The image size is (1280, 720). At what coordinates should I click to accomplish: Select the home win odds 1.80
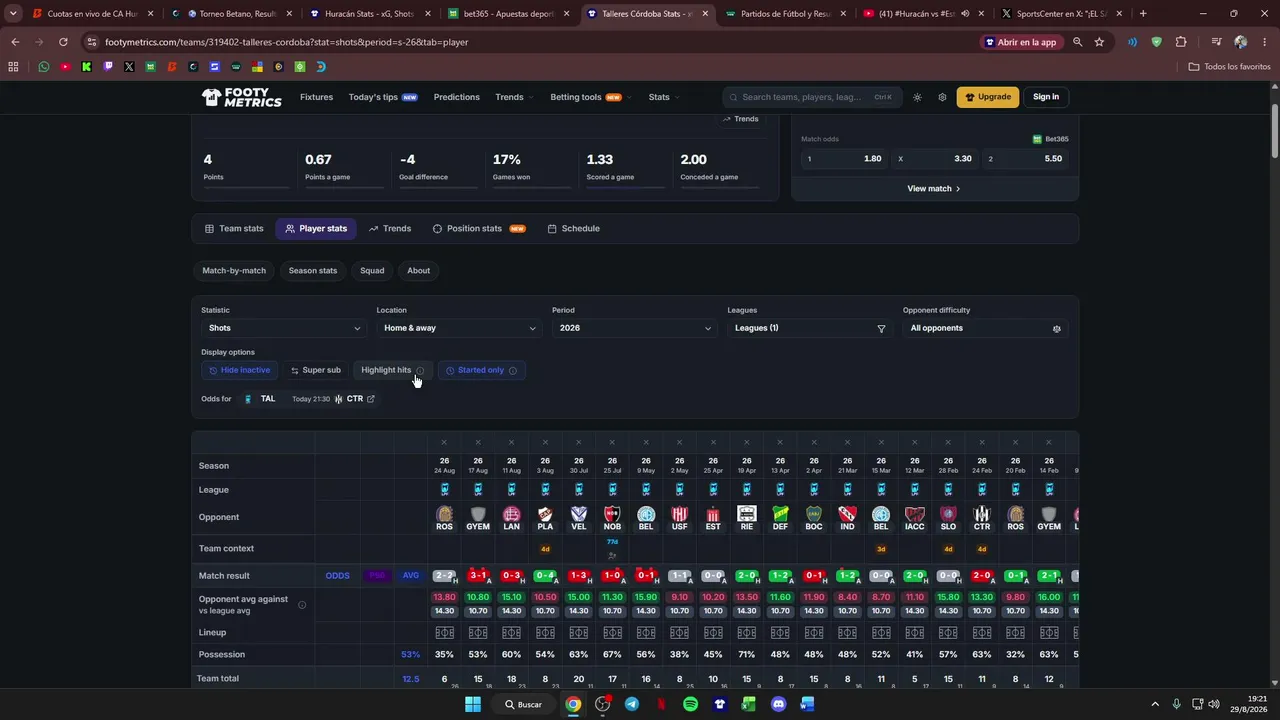tap(845, 159)
